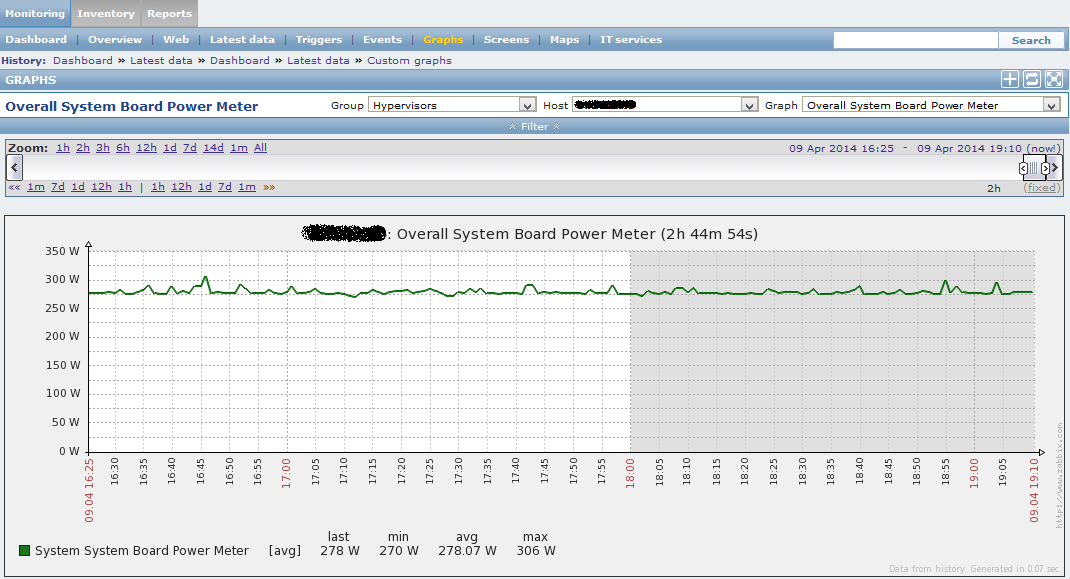
Task: Click System System Board Power Meter legend label
Action: pyautogui.click(x=142, y=550)
